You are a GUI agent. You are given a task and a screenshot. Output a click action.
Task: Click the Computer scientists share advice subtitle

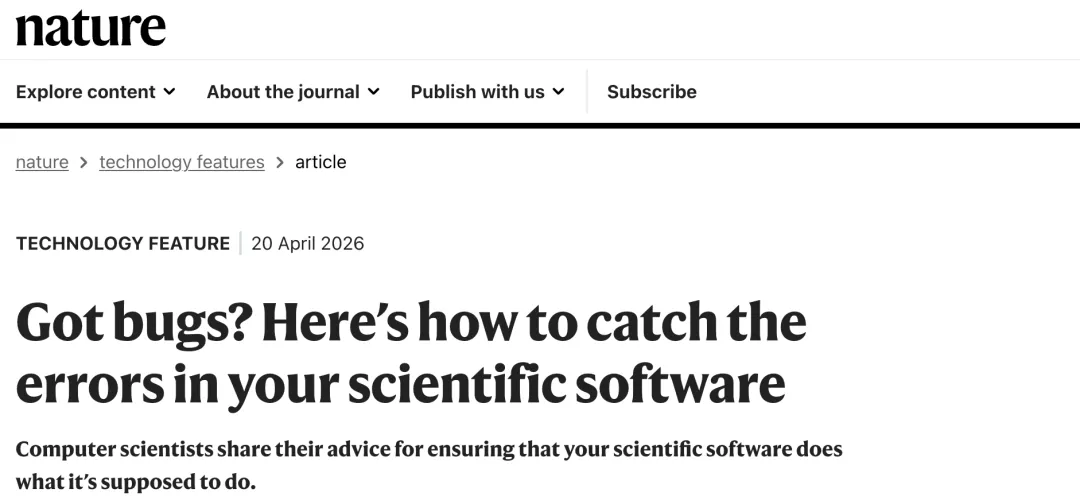(x=428, y=464)
